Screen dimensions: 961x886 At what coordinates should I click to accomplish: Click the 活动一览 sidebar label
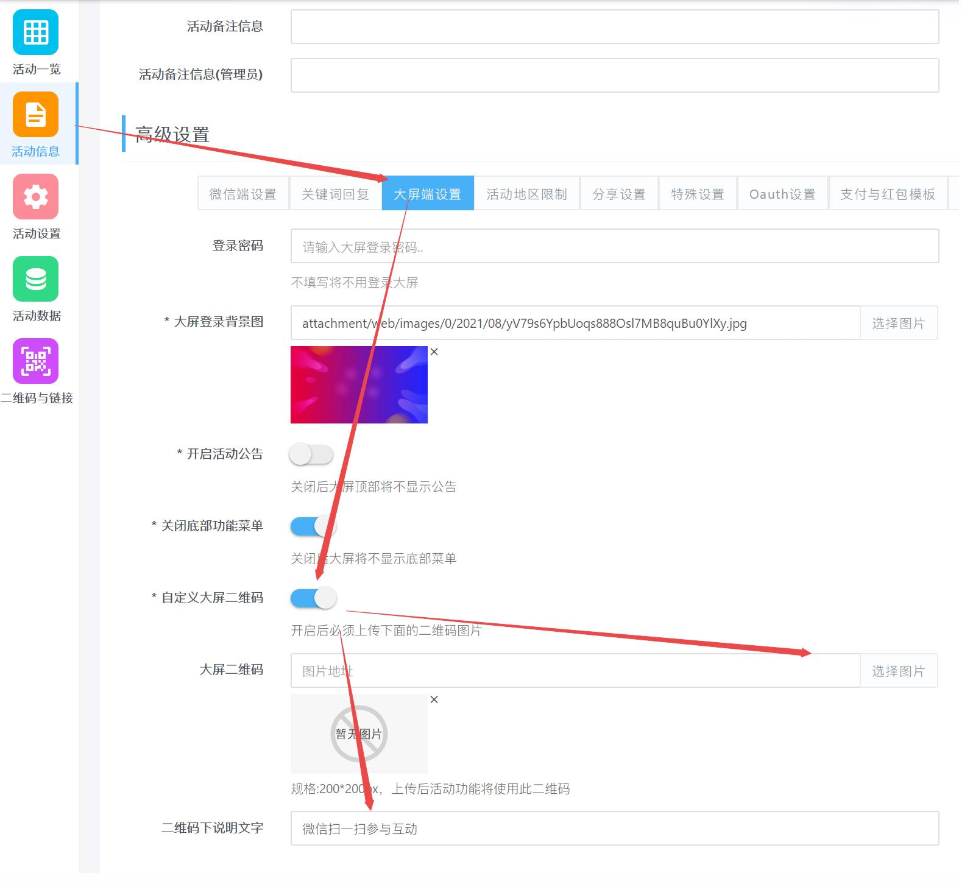click(36, 69)
